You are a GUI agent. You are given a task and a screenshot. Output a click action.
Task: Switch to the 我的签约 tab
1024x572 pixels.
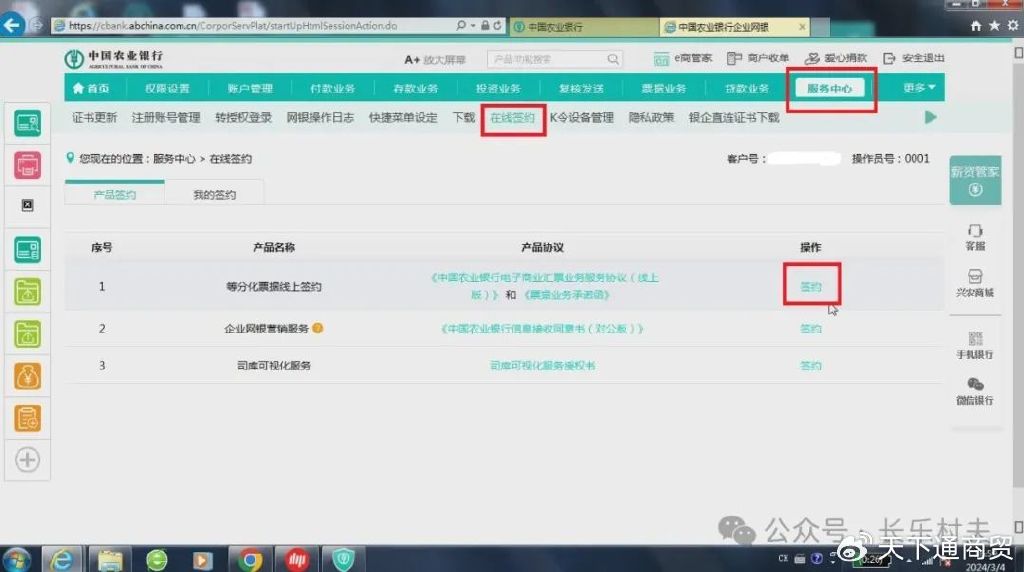214,195
